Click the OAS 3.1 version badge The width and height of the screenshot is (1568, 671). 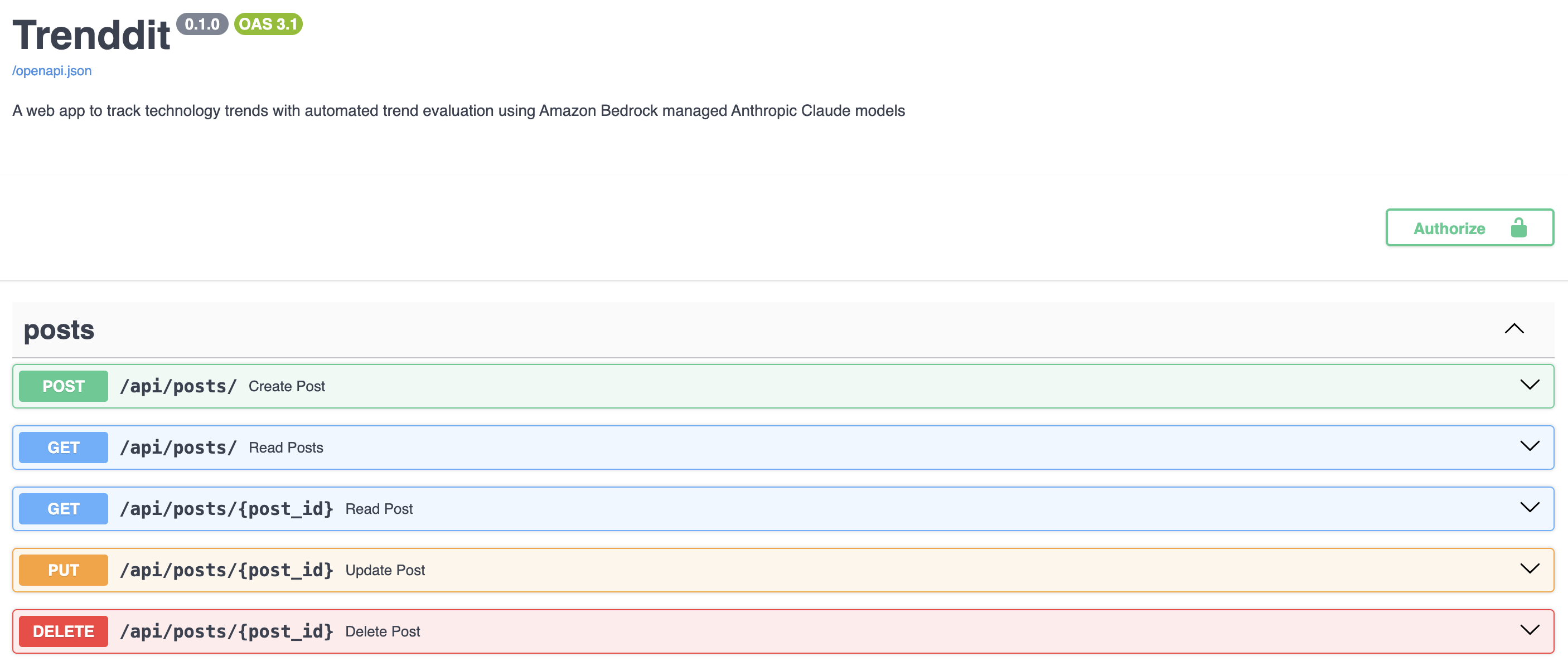pyautogui.click(x=268, y=25)
